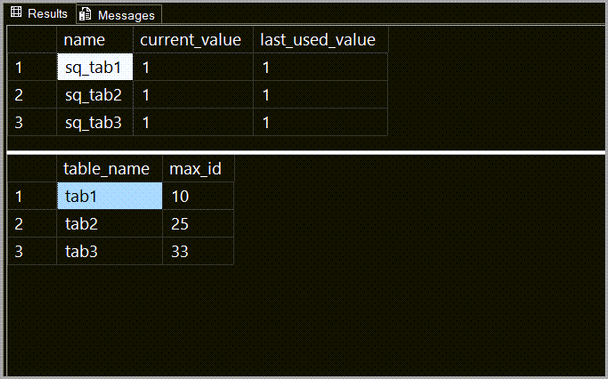The image size is (608, 379).
Task: Click the name column header
Action: pyautogui.click(x=95, y=40)
